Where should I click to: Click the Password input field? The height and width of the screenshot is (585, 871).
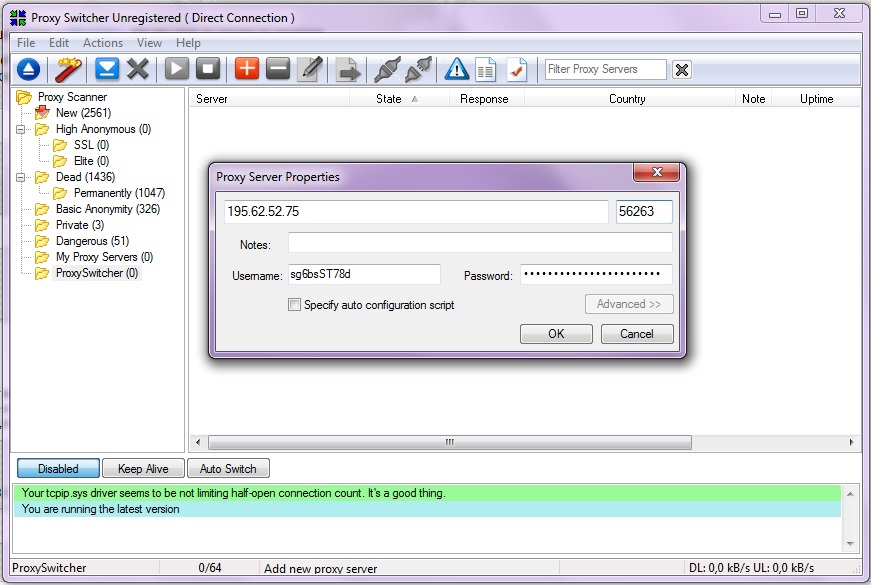tap(596, 274)
